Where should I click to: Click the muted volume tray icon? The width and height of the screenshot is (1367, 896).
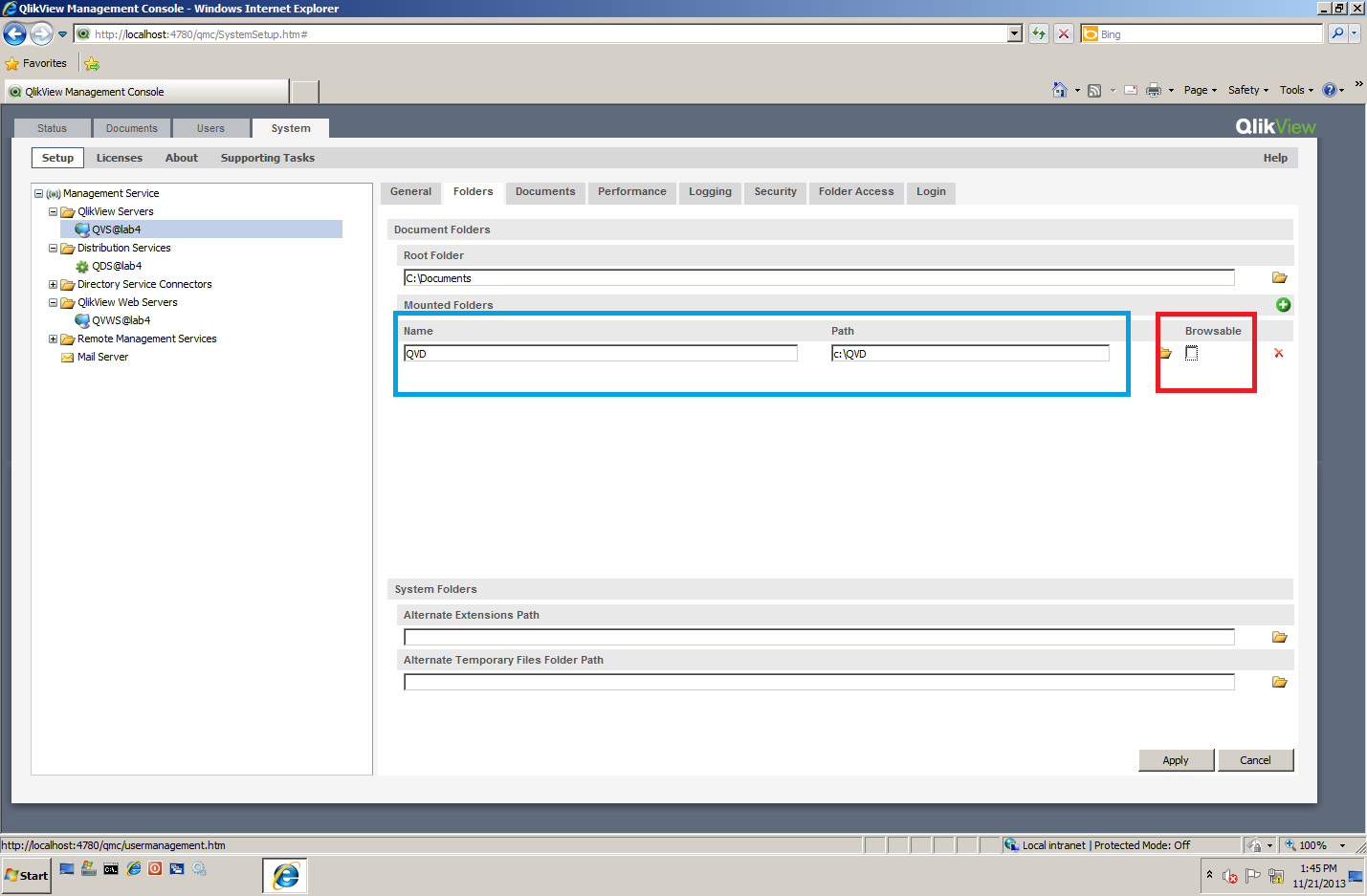coord(1230,876)
